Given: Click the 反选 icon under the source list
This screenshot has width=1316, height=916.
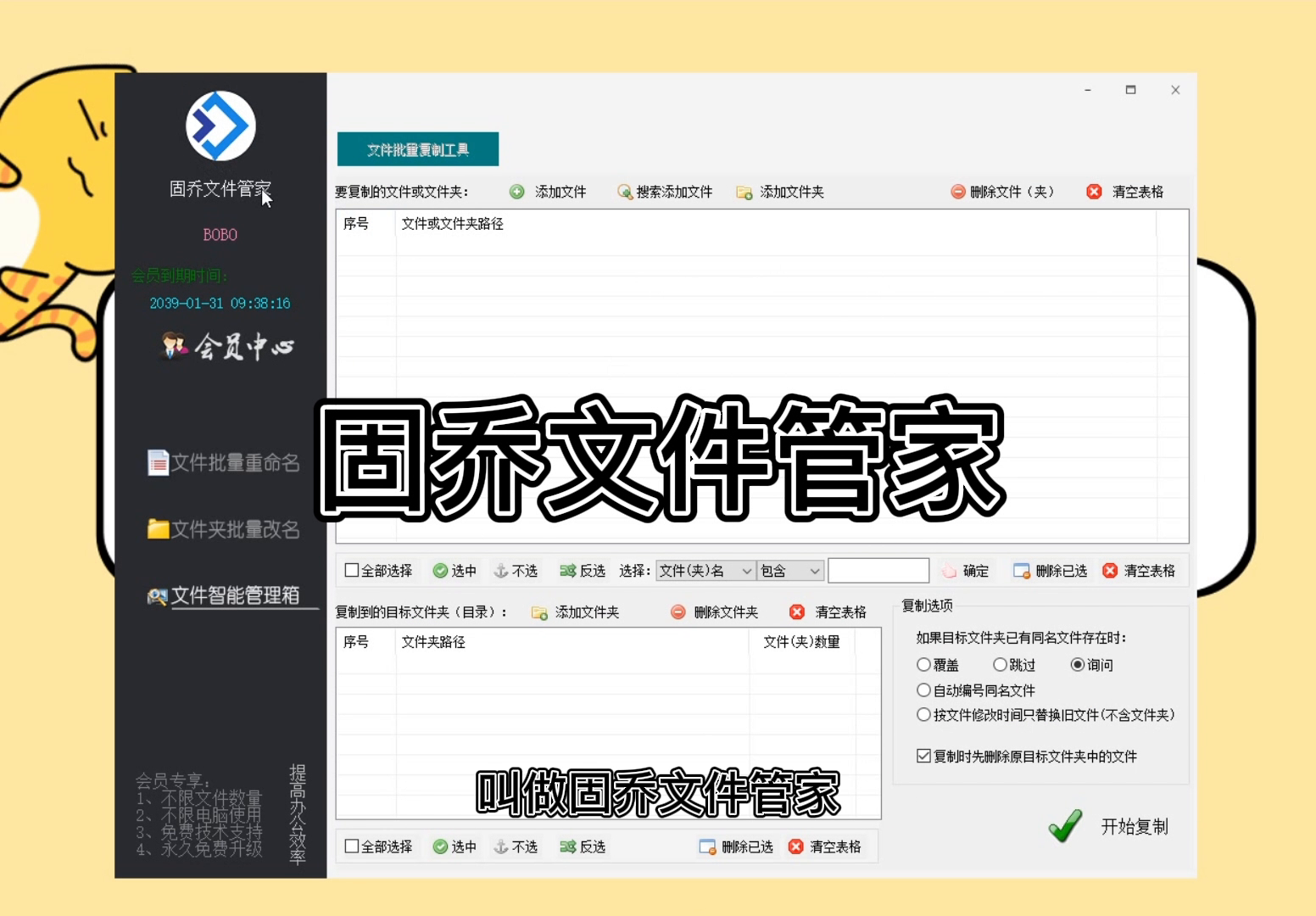Looking at the screenshot, I should click(x=567, y=571).
